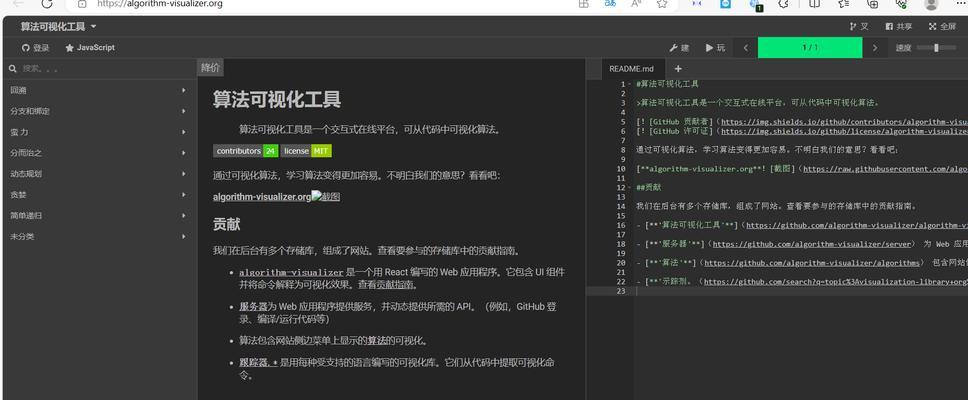Click the GitHub 登录 sign-in button
The width and height of the screenshot is (968, 400).
(x=36, y=48)
